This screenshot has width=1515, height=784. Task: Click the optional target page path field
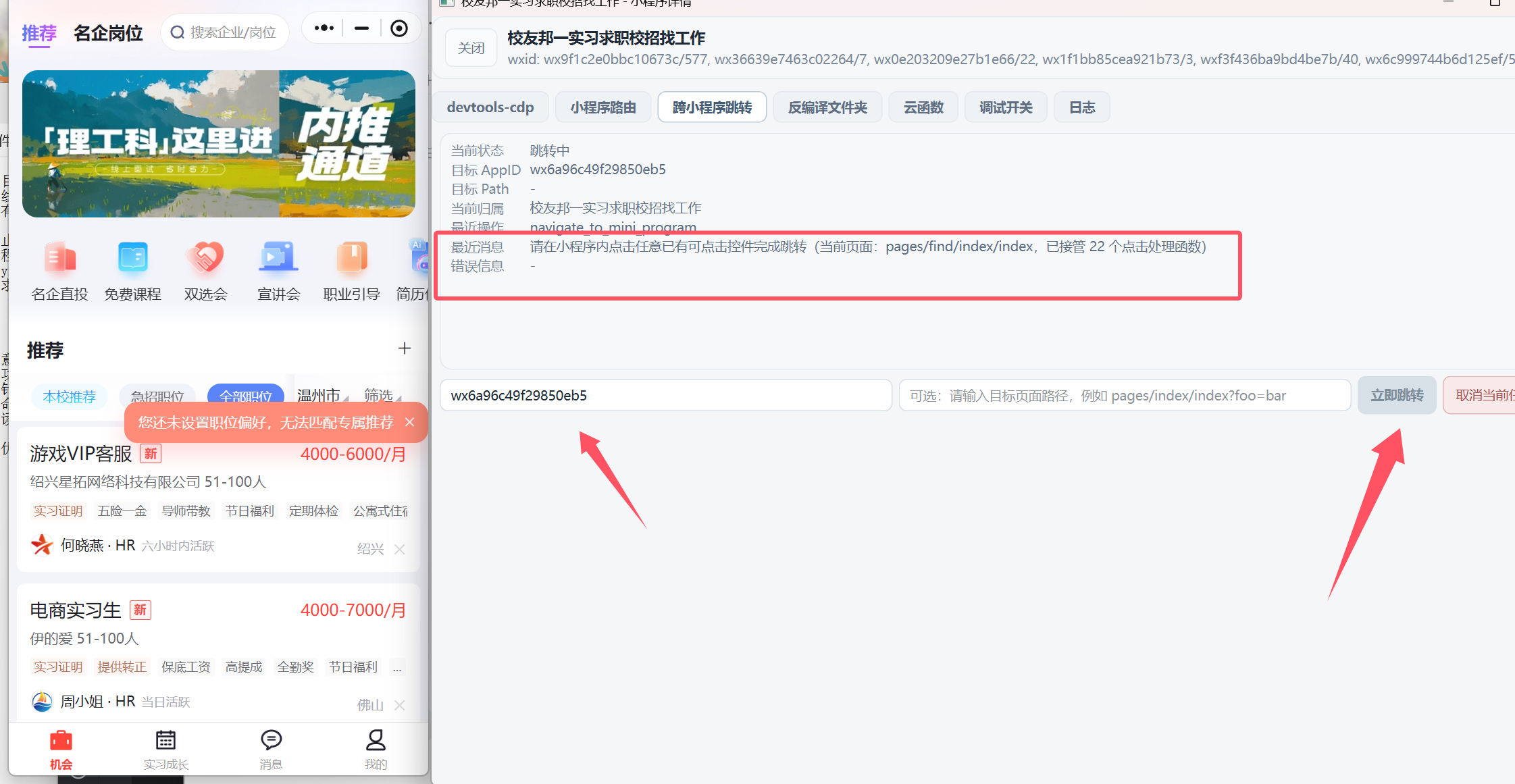tap(1125, 396)
